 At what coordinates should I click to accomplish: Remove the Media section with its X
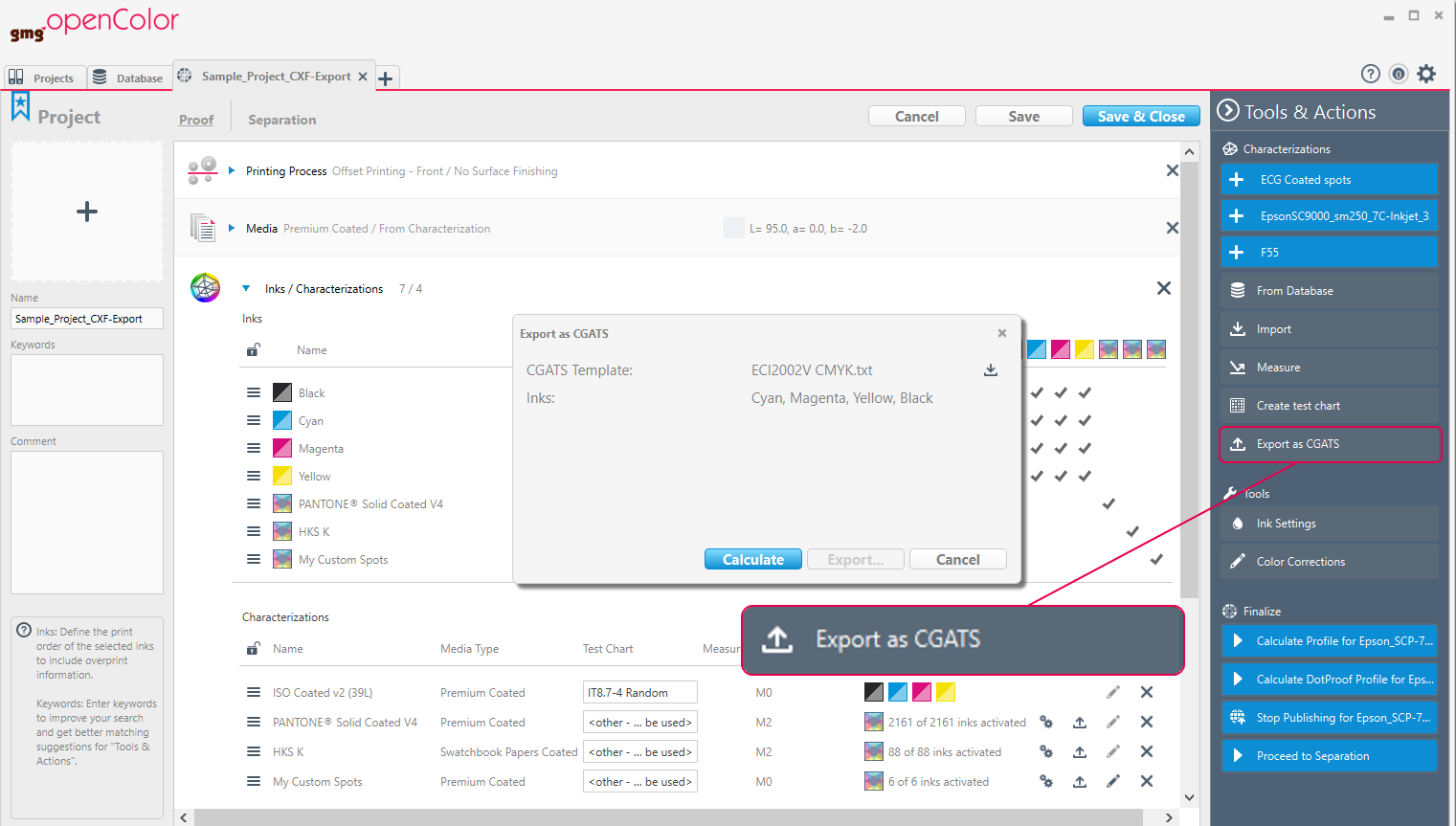click(1172, 228)
